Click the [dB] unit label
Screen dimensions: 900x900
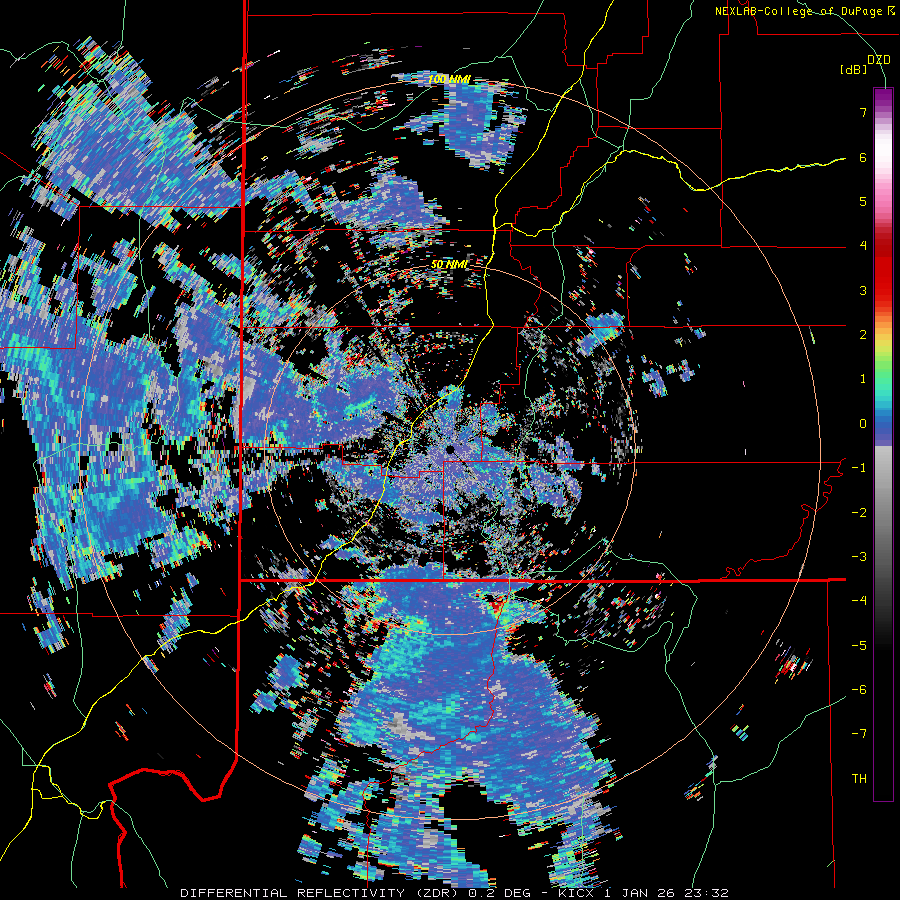853,69
